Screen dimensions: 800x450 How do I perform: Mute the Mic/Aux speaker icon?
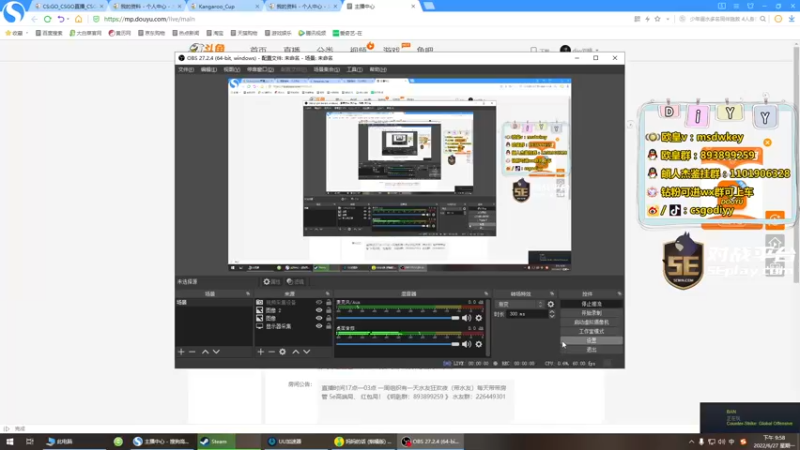coord(466,318)
